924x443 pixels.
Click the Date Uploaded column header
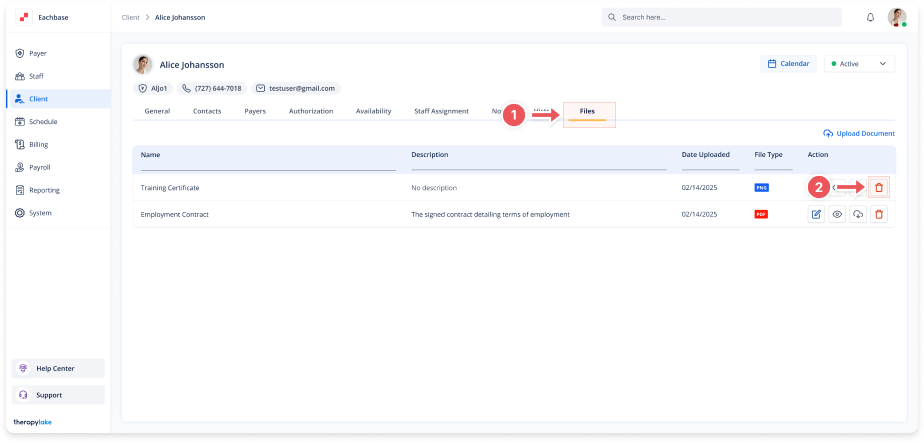tap(706, 155)
